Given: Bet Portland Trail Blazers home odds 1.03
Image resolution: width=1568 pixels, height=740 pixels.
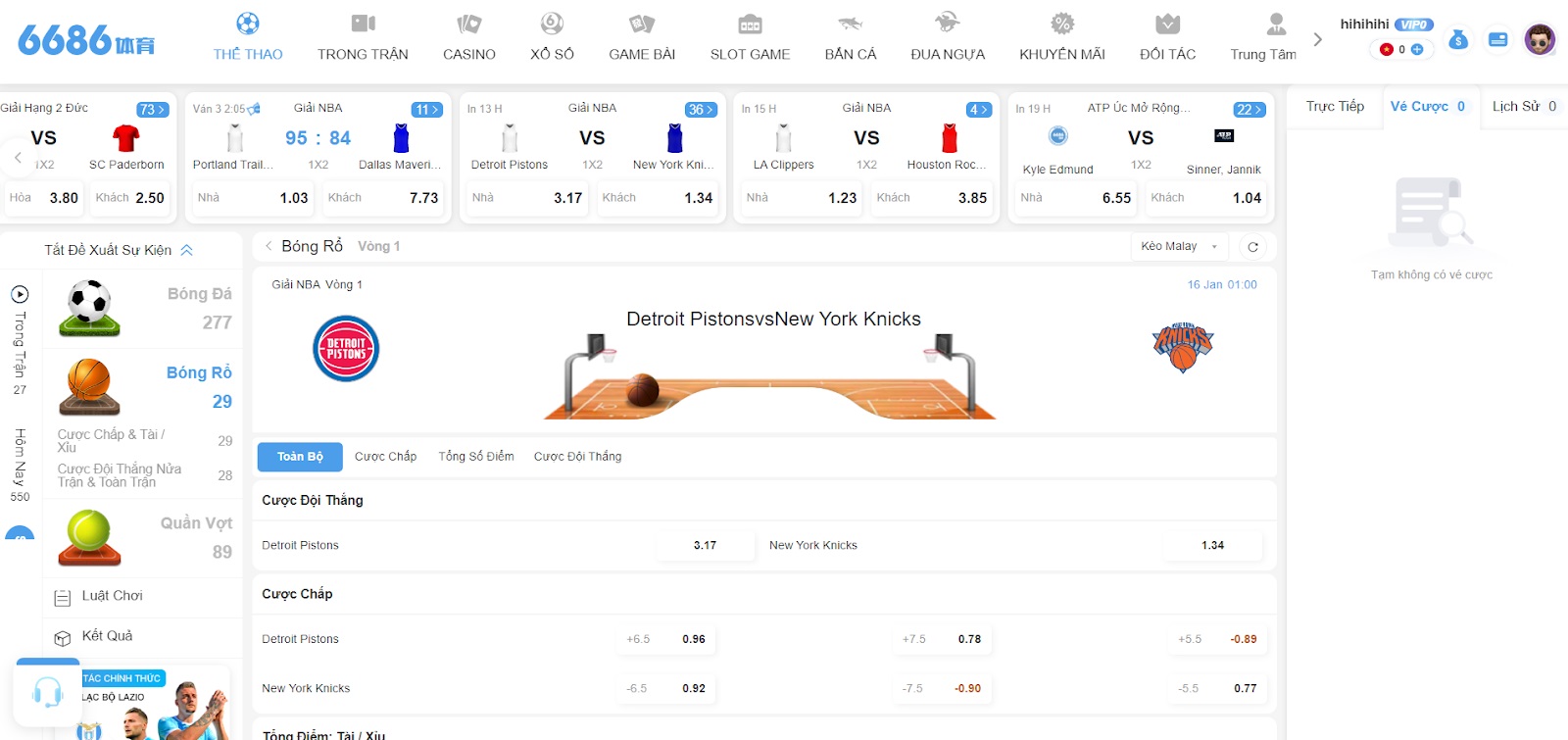Looking at the screenshot, I should coord(252,198).
